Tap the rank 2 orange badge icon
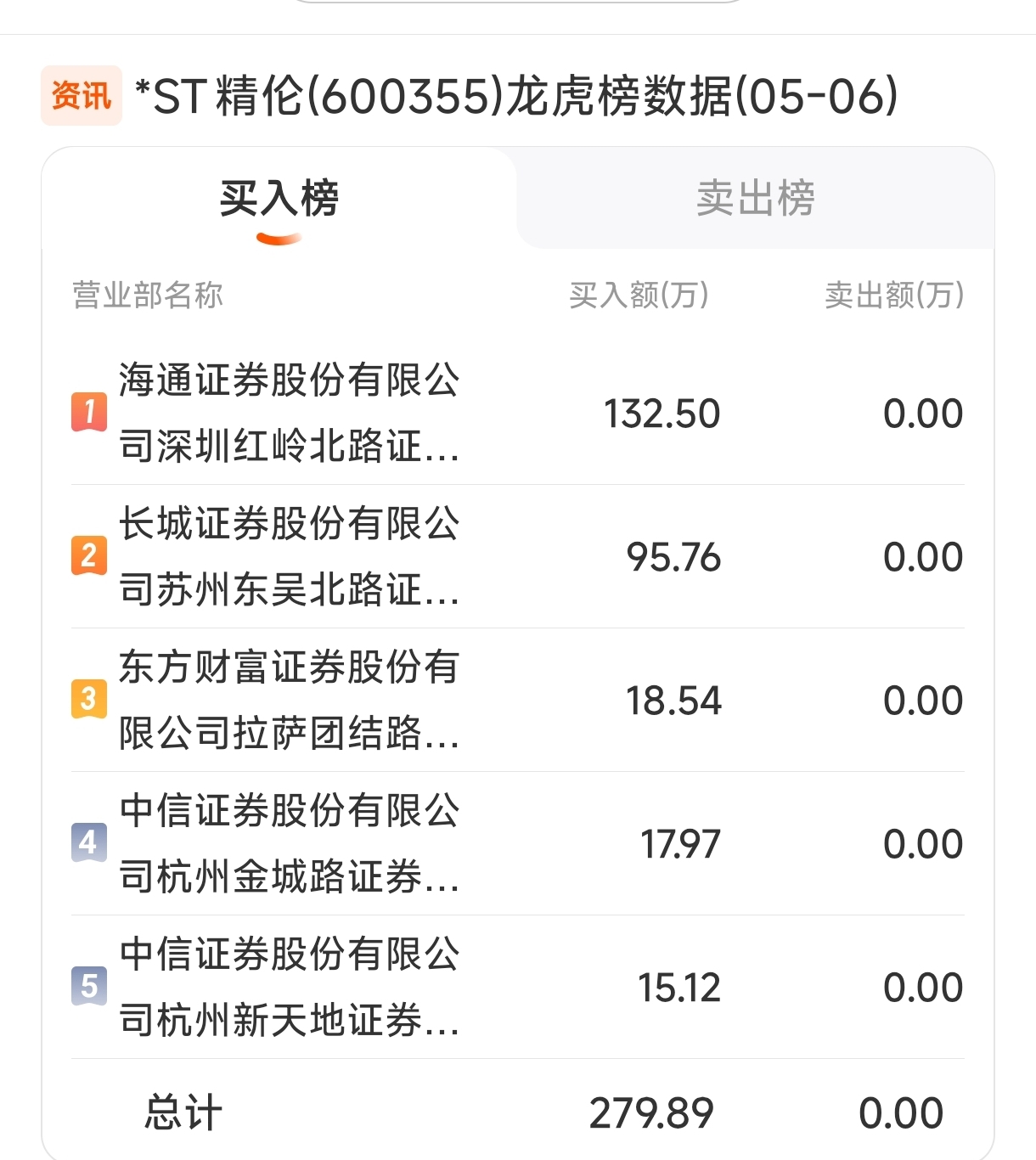The image size is (1036, 1160). 89,555
